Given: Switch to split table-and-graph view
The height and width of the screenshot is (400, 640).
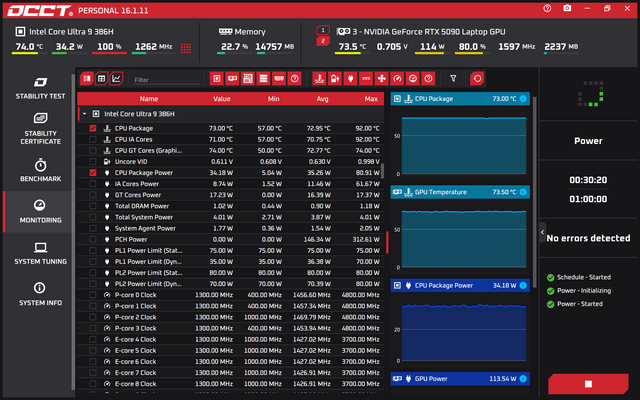Looking at the screenshot, I should click(87, 78).
